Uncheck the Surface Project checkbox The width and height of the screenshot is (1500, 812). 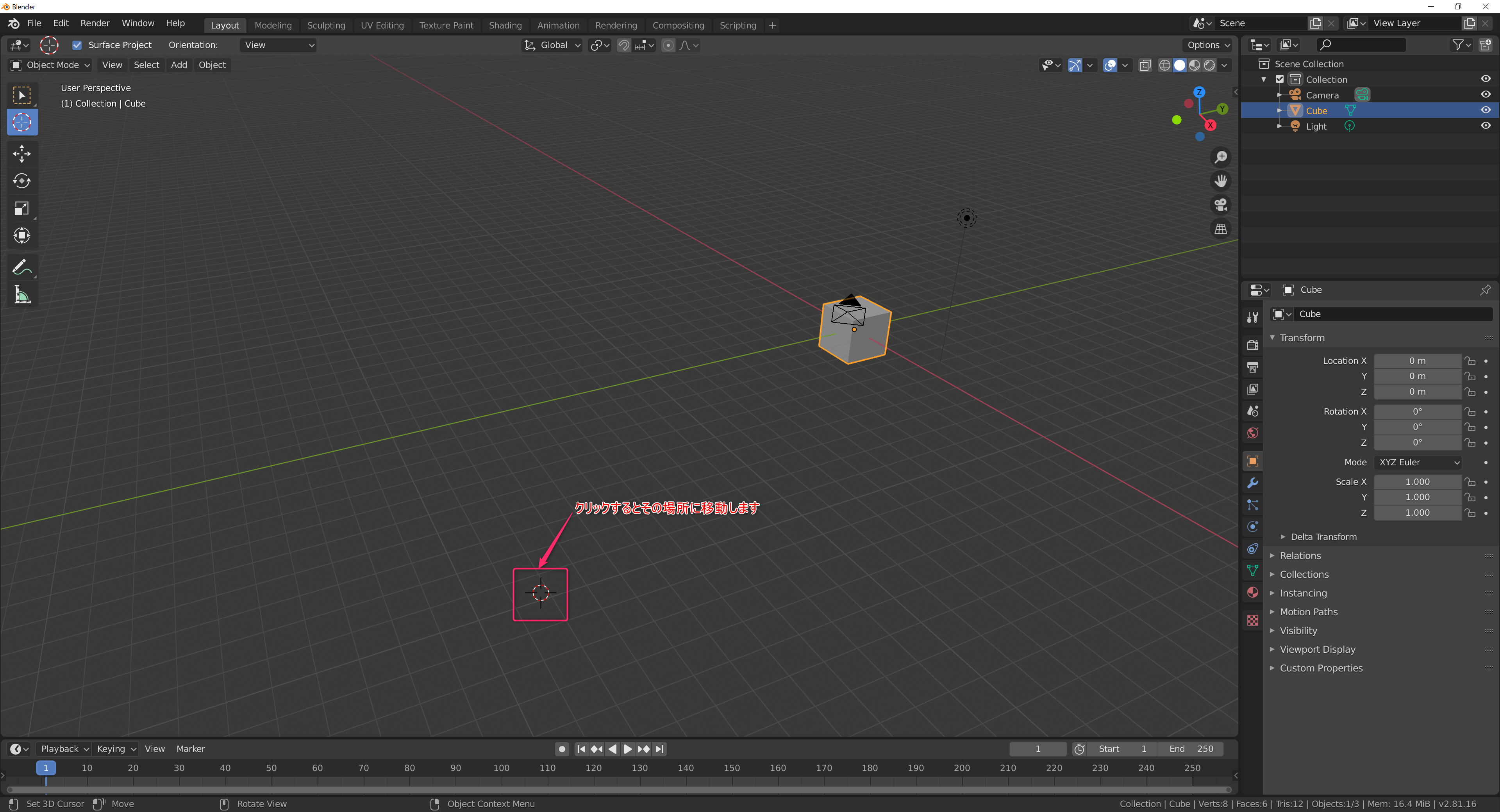point(77,45)
